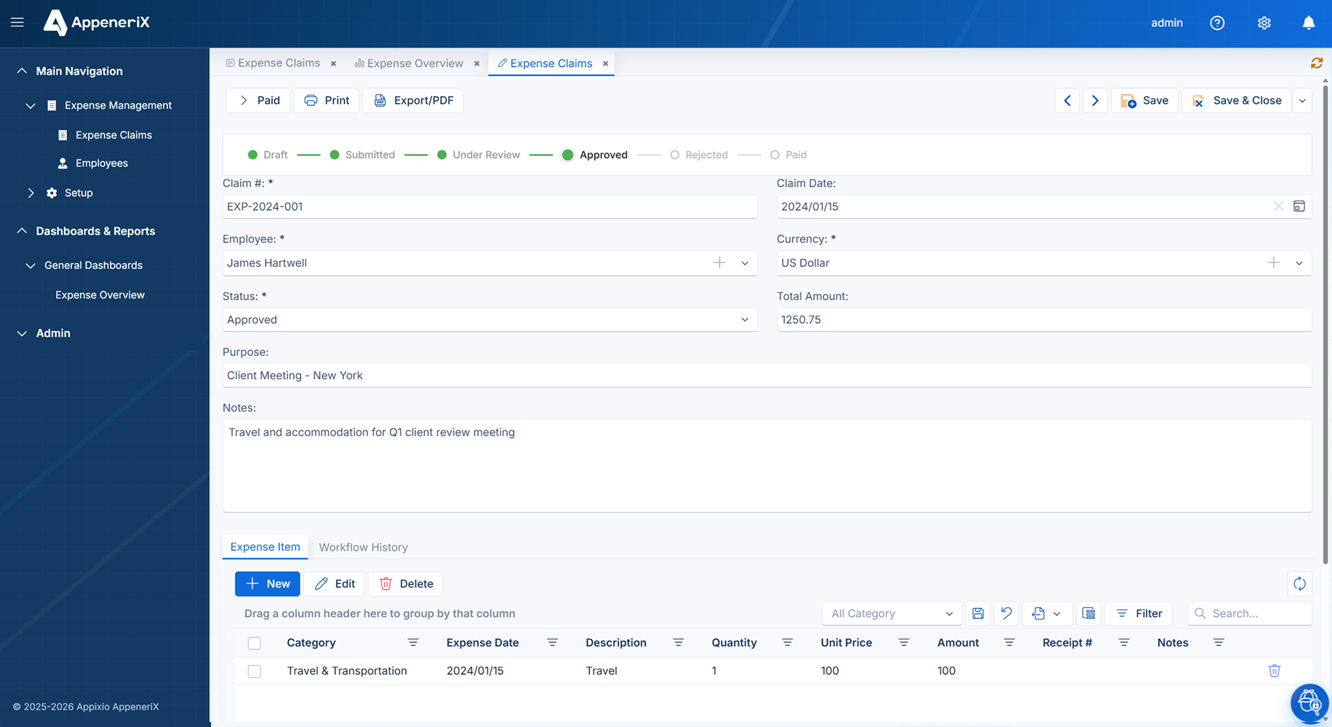This screenshot has width=1332, height=727.
Task: Click the Save button
Action: tap(1144, 100)
